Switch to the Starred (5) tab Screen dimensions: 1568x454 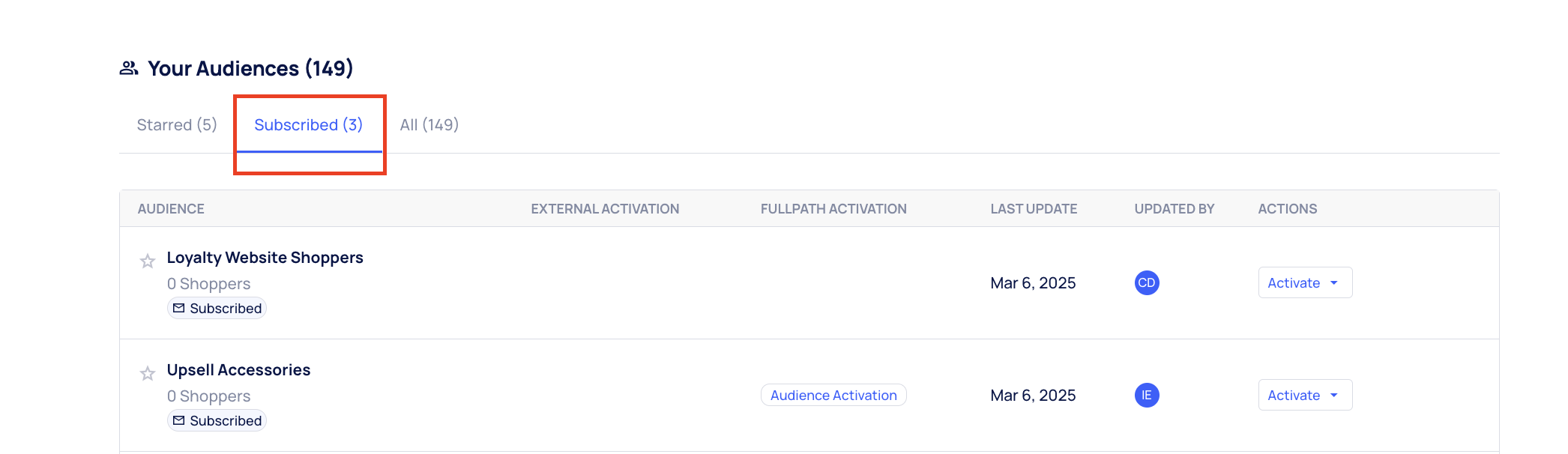click(177, 125)
